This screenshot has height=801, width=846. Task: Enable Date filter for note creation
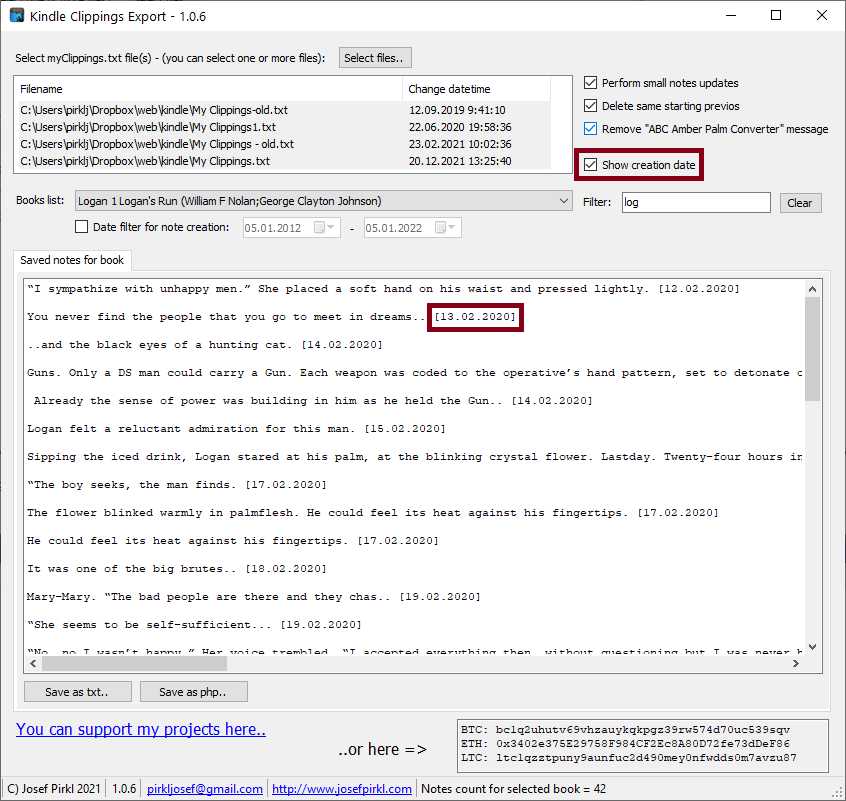point(81,227)
